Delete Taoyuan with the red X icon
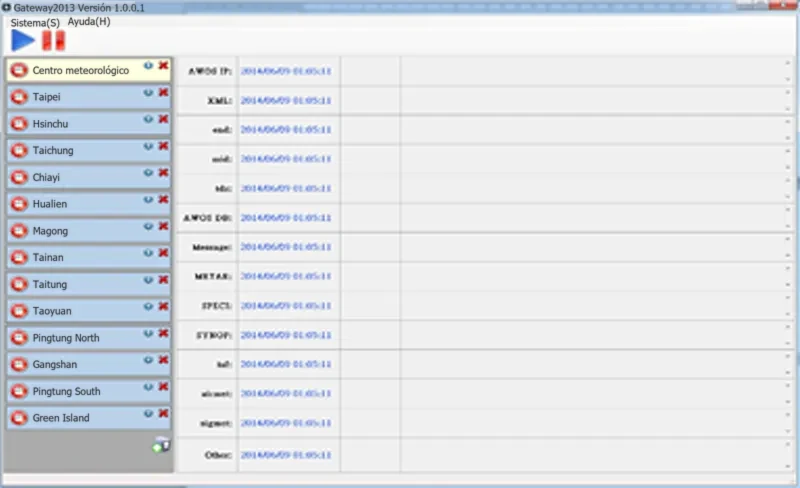The height and width of the screenshot is (488, 800). pos(163,306)
